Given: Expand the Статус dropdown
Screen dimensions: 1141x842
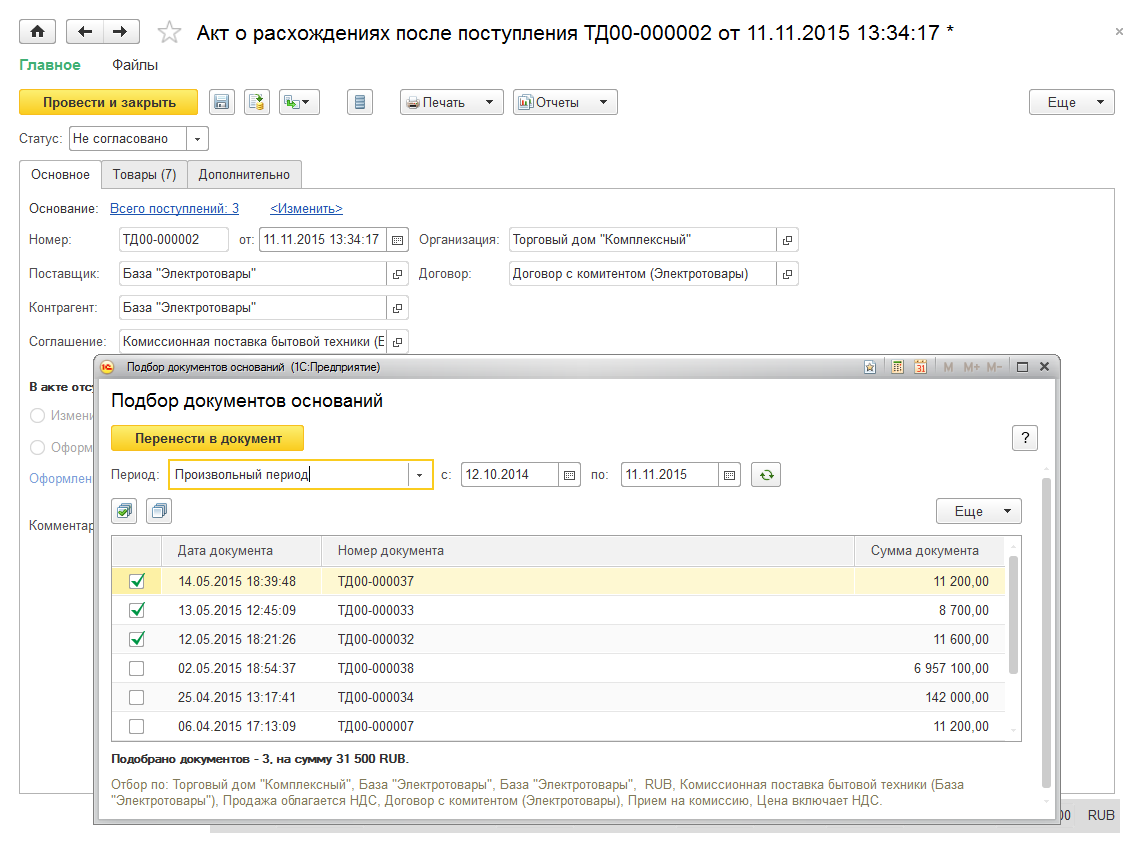Looking at the screenshot, I should coord(197,139).
